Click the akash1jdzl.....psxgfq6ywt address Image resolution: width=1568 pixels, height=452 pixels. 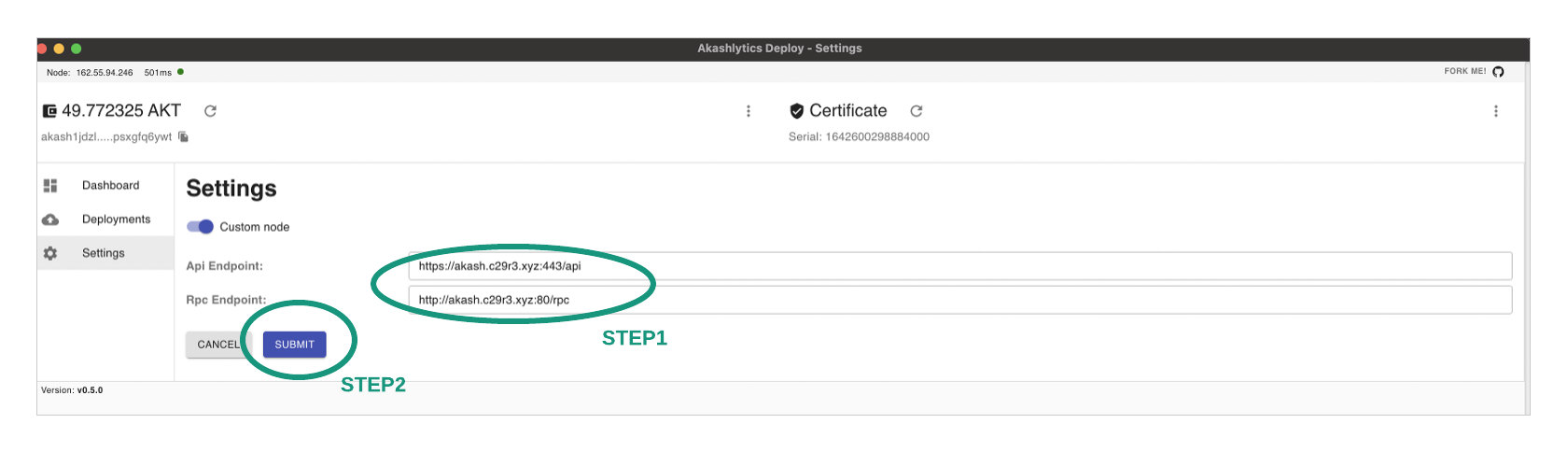[x=106, y=137]
